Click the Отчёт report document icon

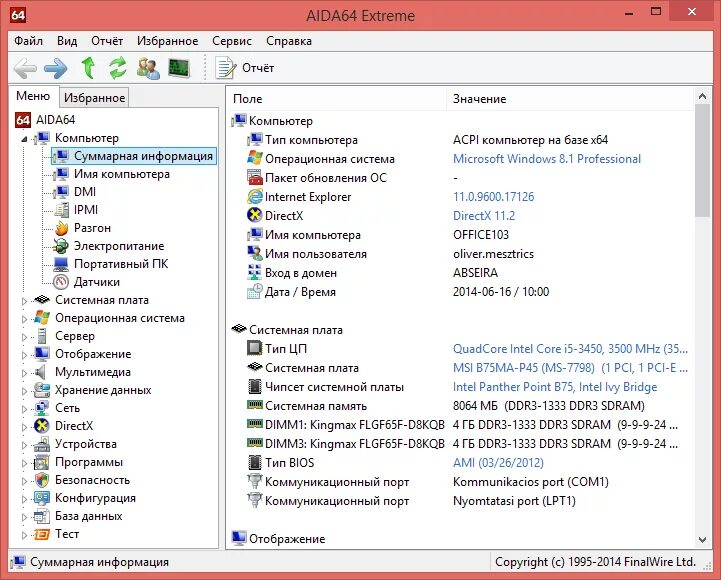point(225,68)
